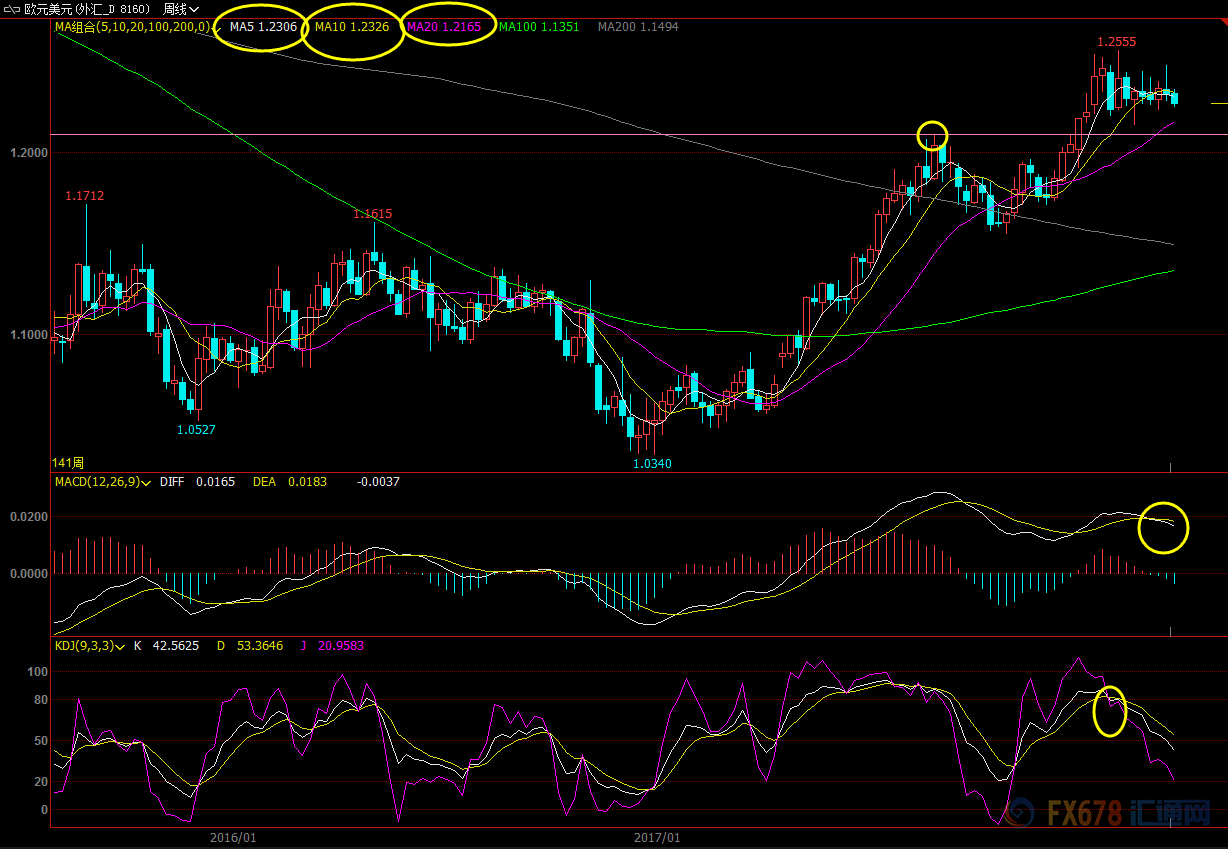Click the MA10 1.2326 legend label
1228x849 pixels.
click(x=352, y=27)
